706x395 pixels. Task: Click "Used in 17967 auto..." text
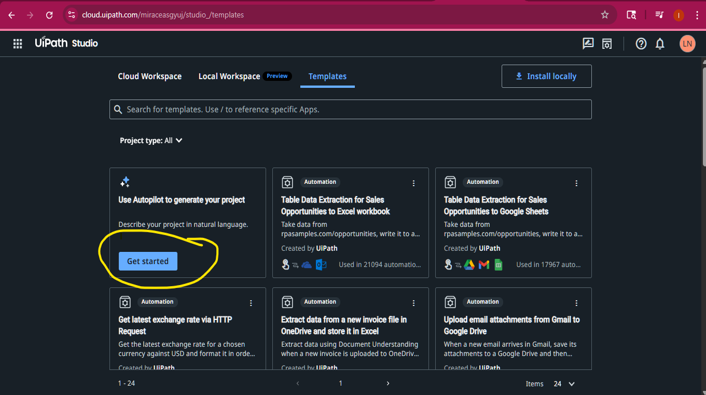pyautogui.click(x=548, y=264)
